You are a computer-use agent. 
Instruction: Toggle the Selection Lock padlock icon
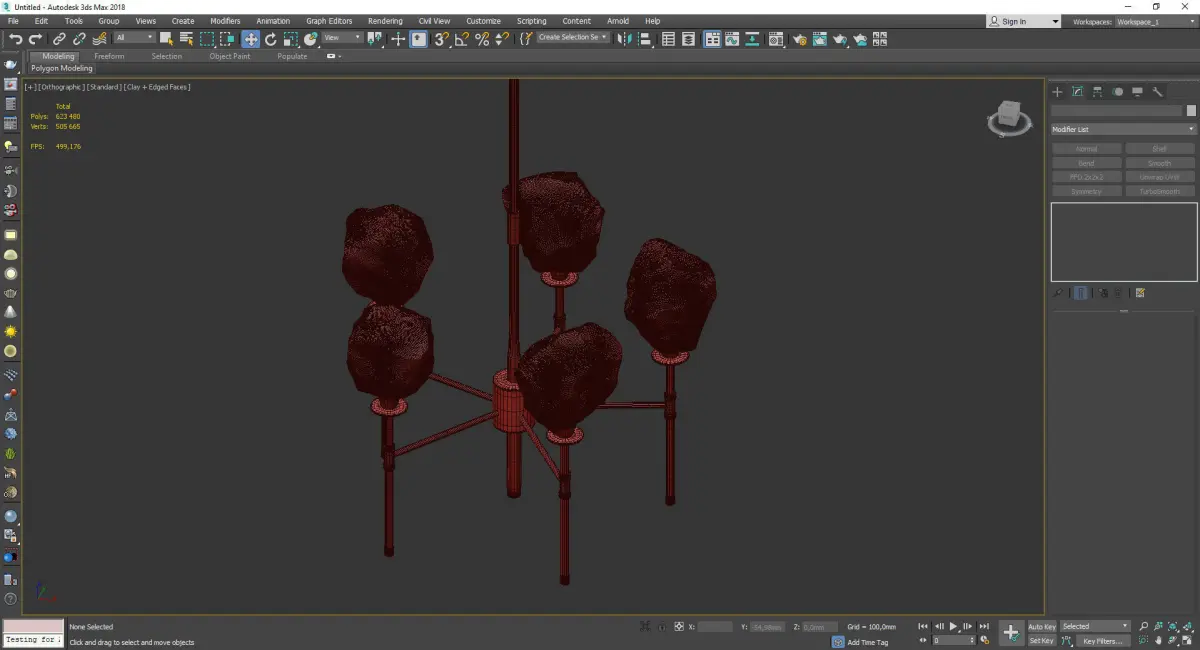point(662,627)
